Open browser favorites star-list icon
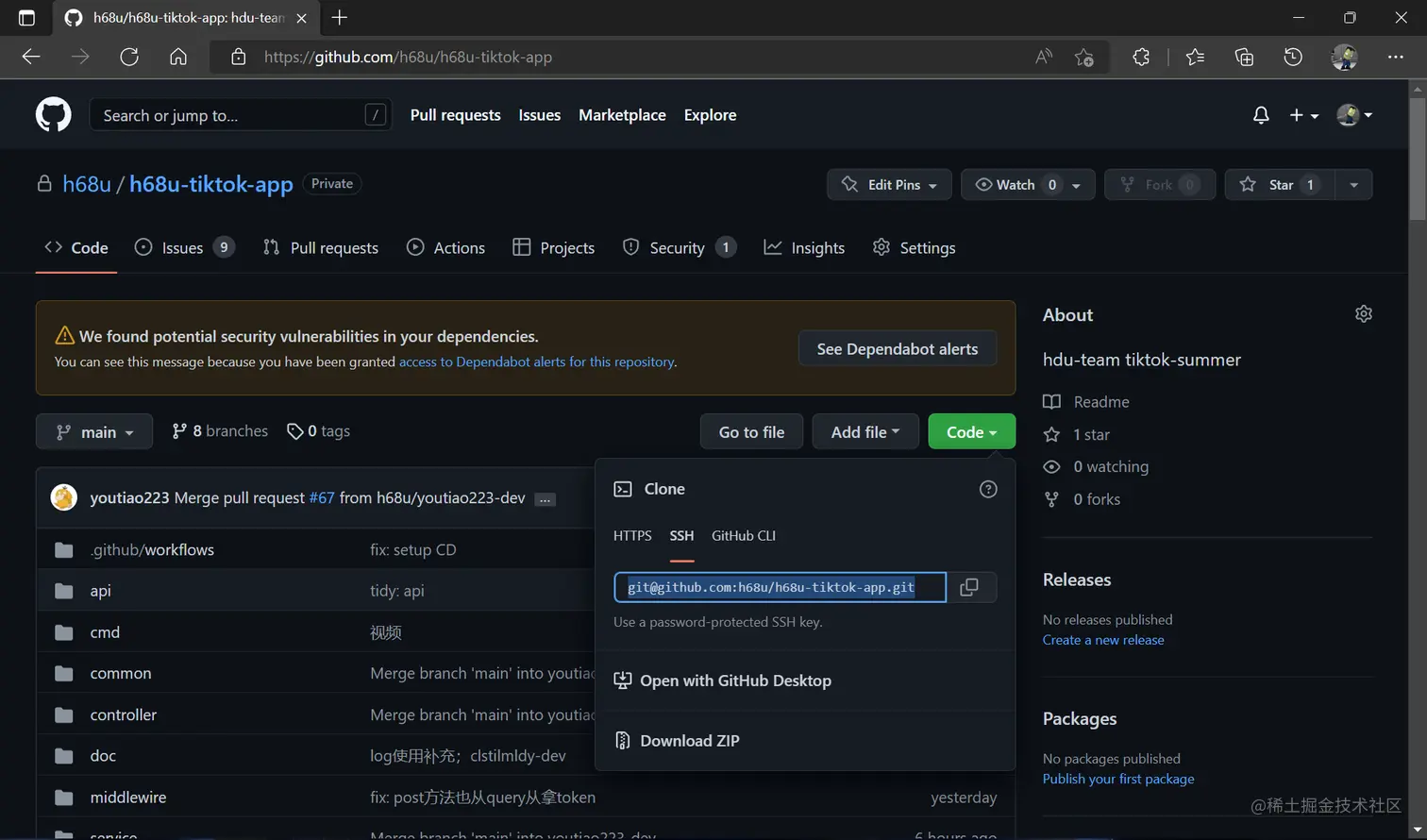Viewport: 1427px width, 840px height. (1195, 57)
